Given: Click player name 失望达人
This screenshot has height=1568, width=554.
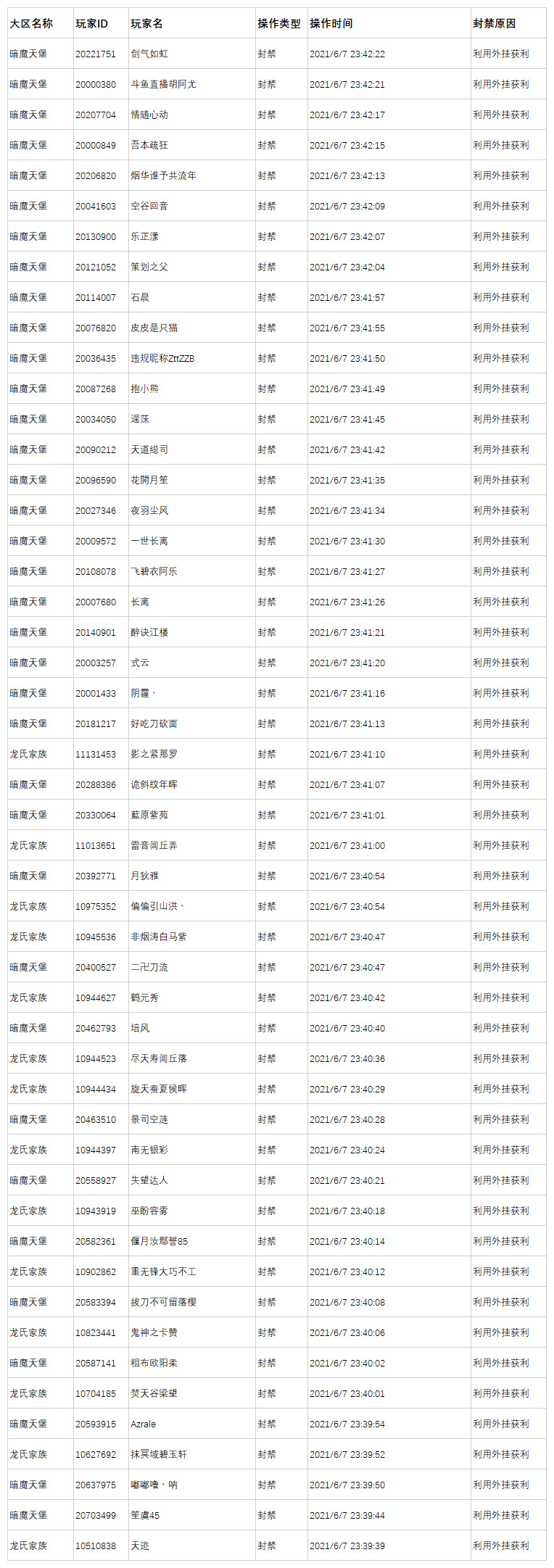Looking at the screenshot, I should 149,1180.
